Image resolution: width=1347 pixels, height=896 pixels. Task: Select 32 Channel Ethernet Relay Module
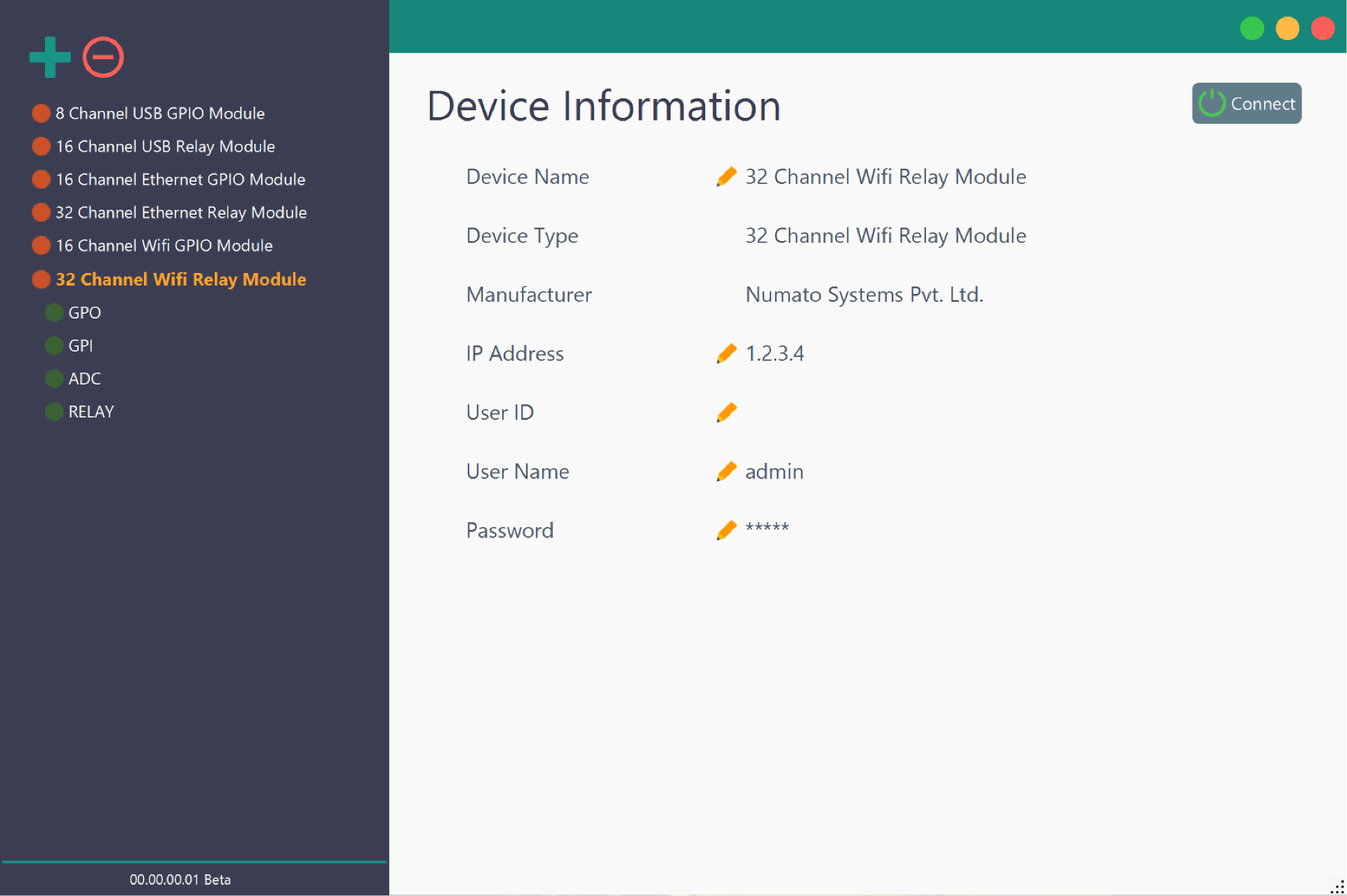[181, 213]
